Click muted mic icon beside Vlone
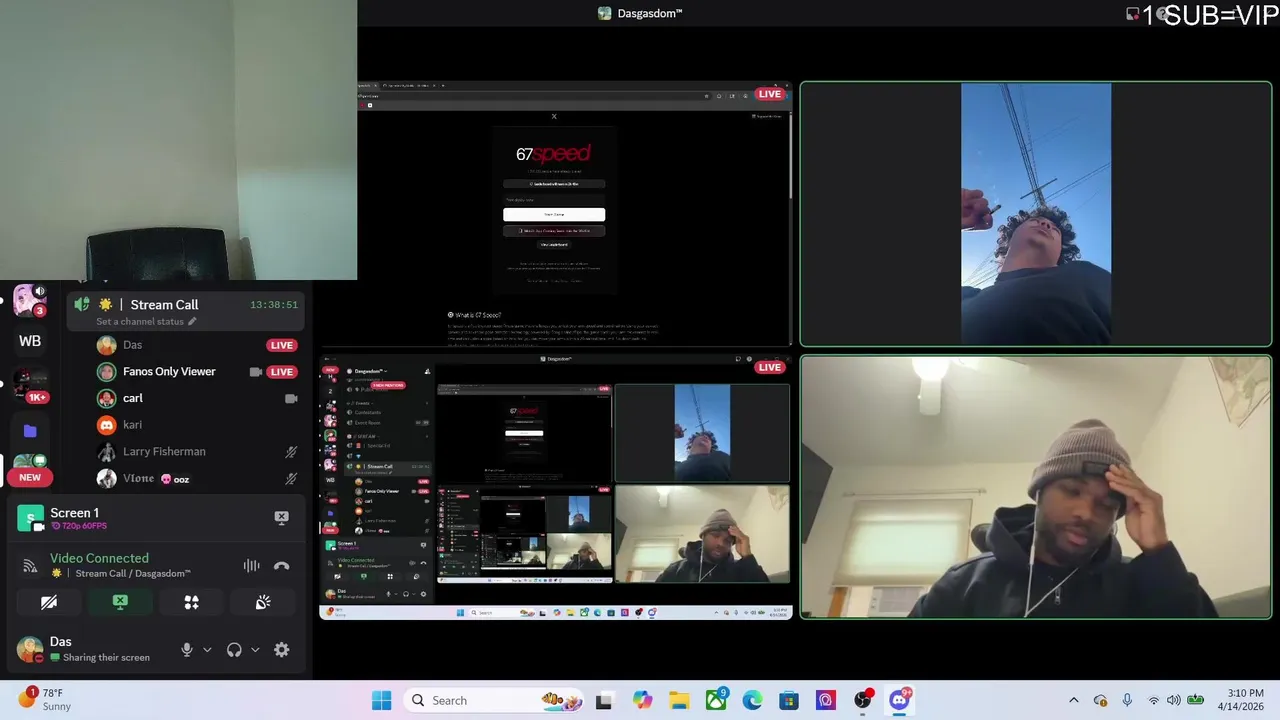The image size is (1280, 720). click(291, 479)
